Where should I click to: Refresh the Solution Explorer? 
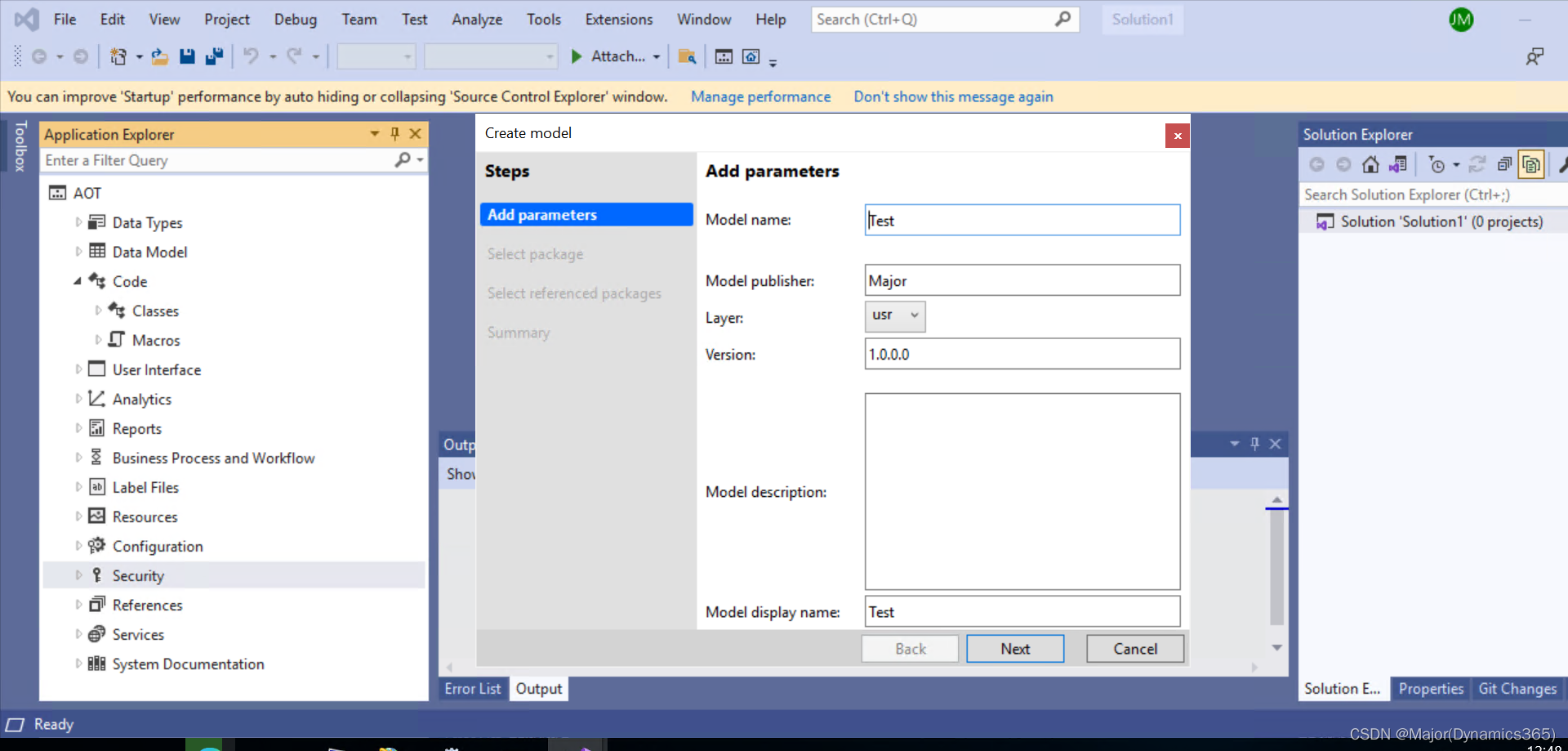pos(1477,164)
